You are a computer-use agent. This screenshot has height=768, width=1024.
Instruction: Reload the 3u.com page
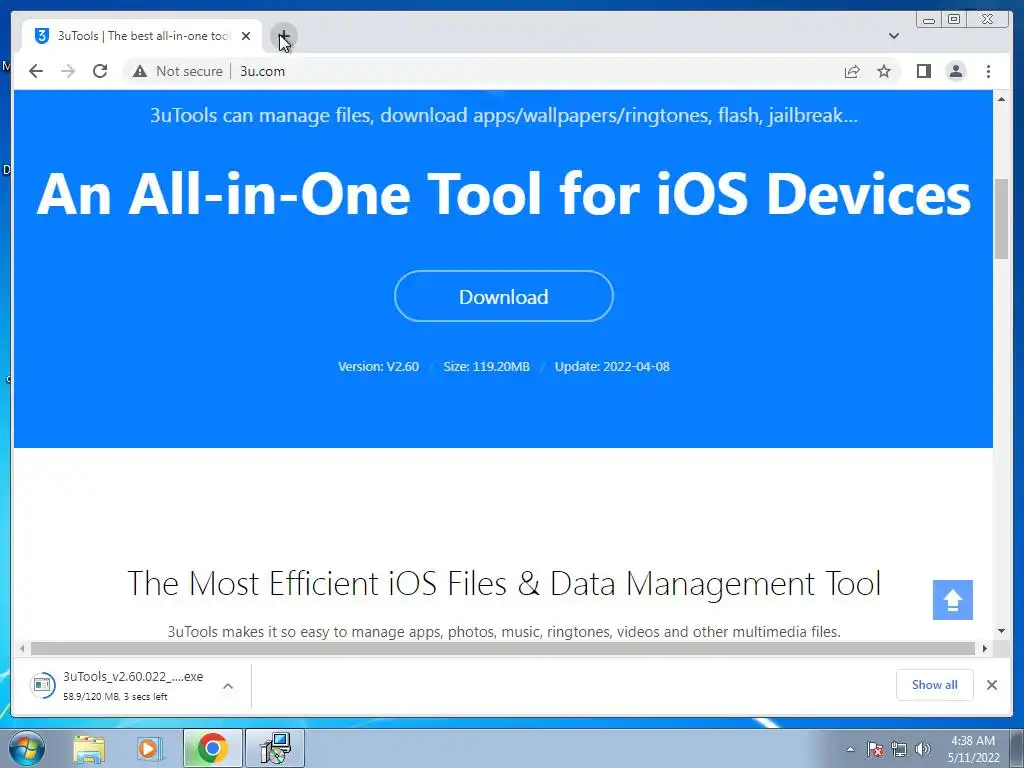tap(100, 71)
